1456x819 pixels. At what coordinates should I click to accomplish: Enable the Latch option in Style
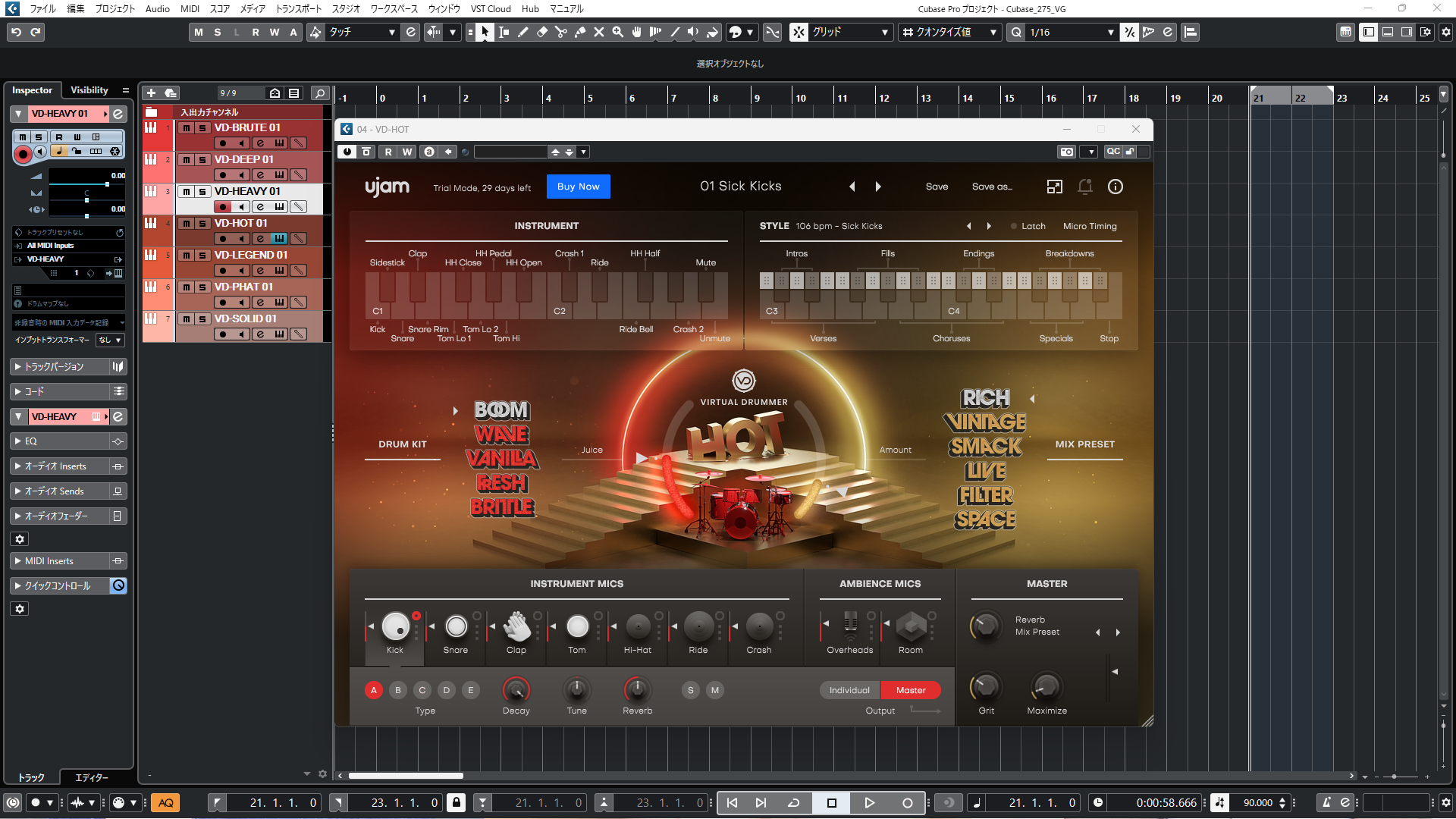coord(1027,226)
